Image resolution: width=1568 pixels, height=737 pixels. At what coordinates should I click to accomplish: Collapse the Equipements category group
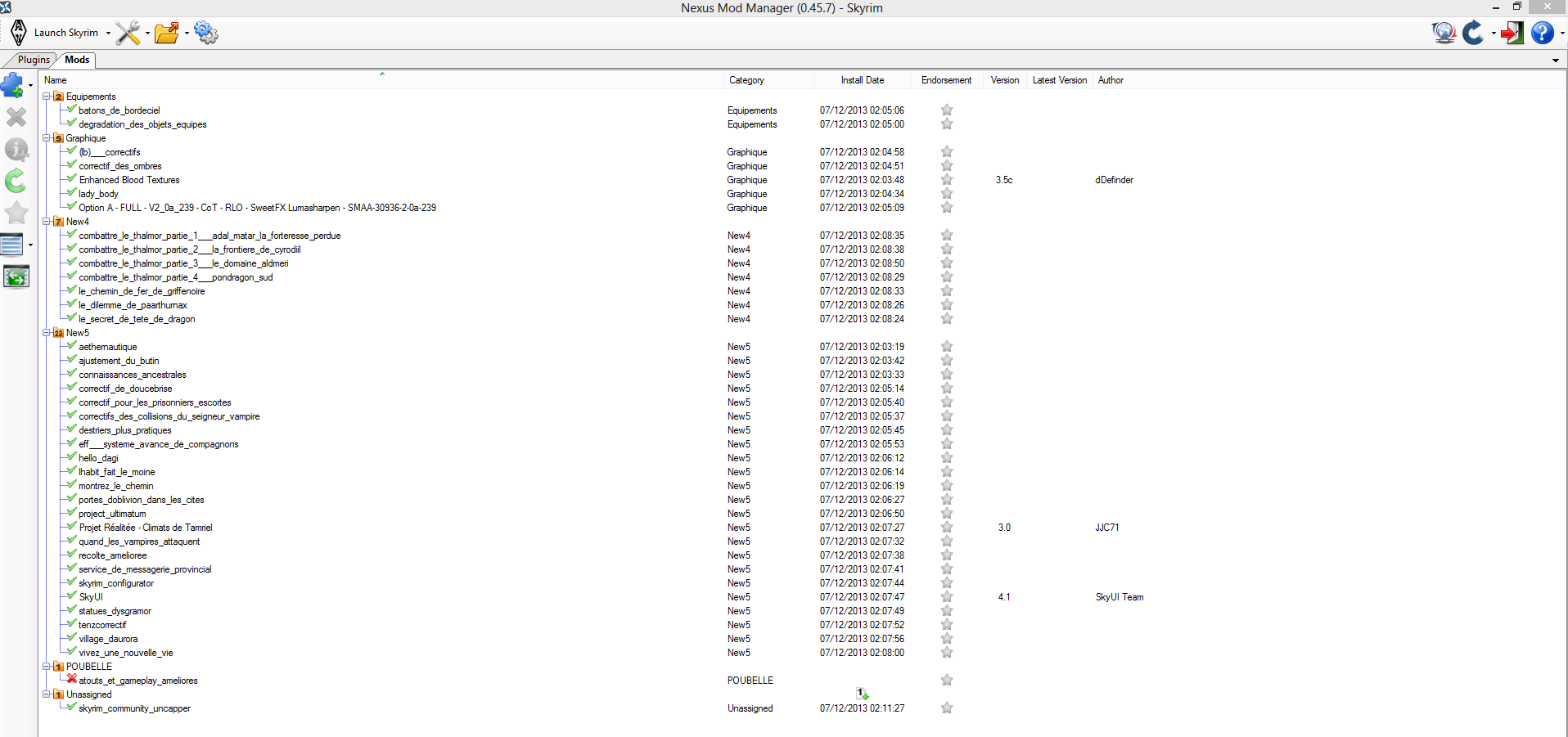point(47,96)
